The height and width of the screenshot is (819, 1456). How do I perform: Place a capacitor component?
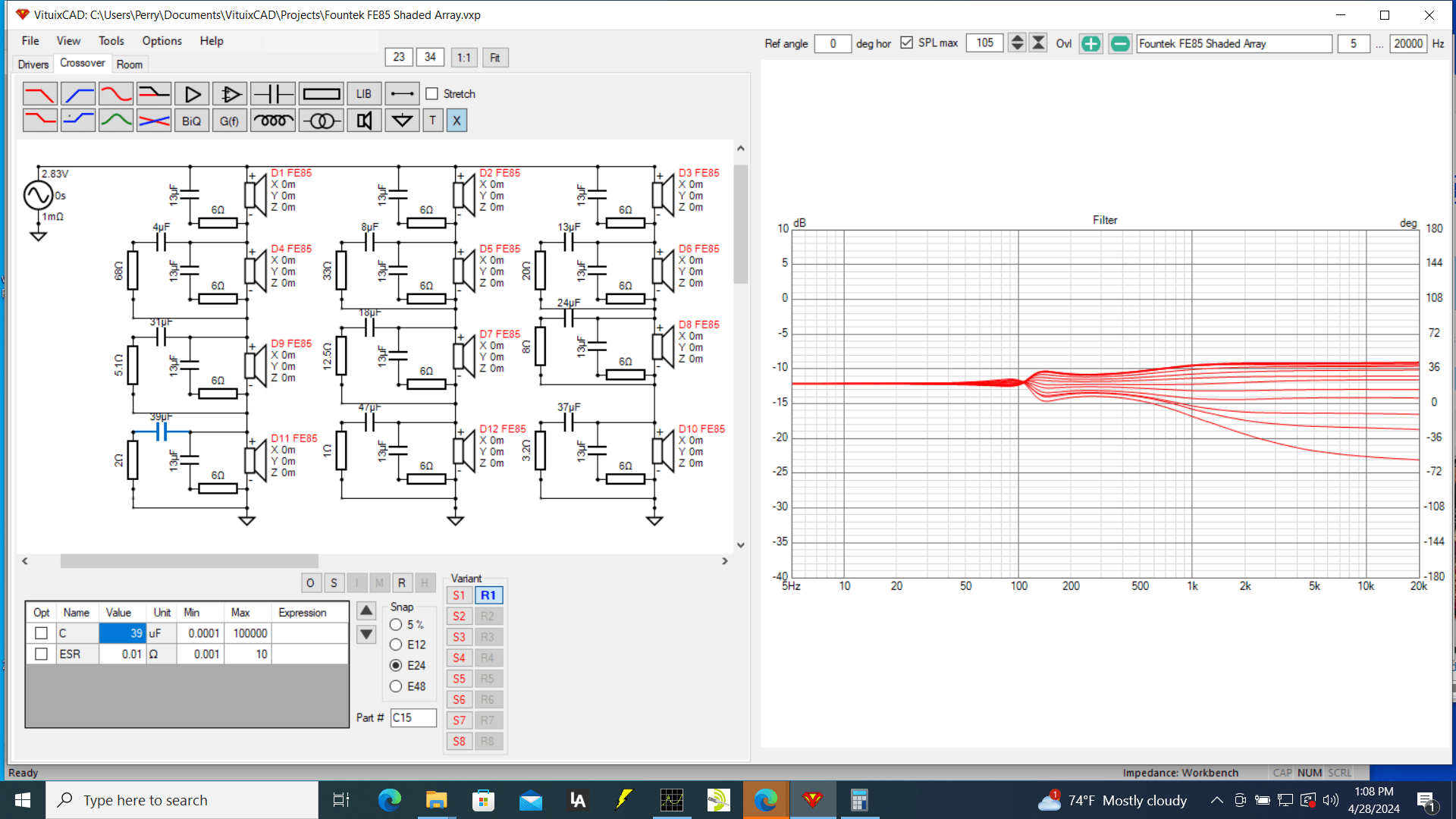coord(273,94)
